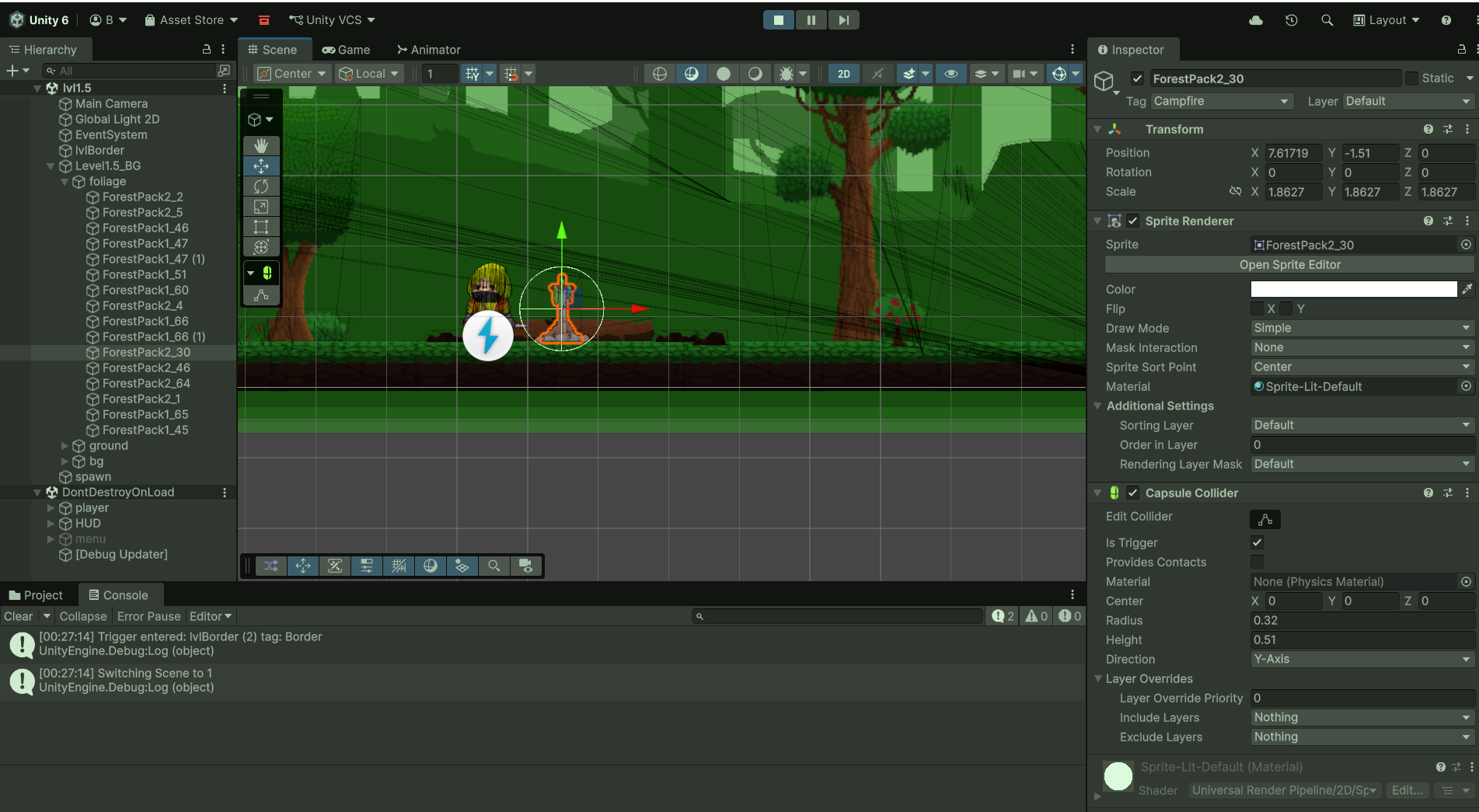
Task: Open the Layout menu
Action: pos(1387,20)
